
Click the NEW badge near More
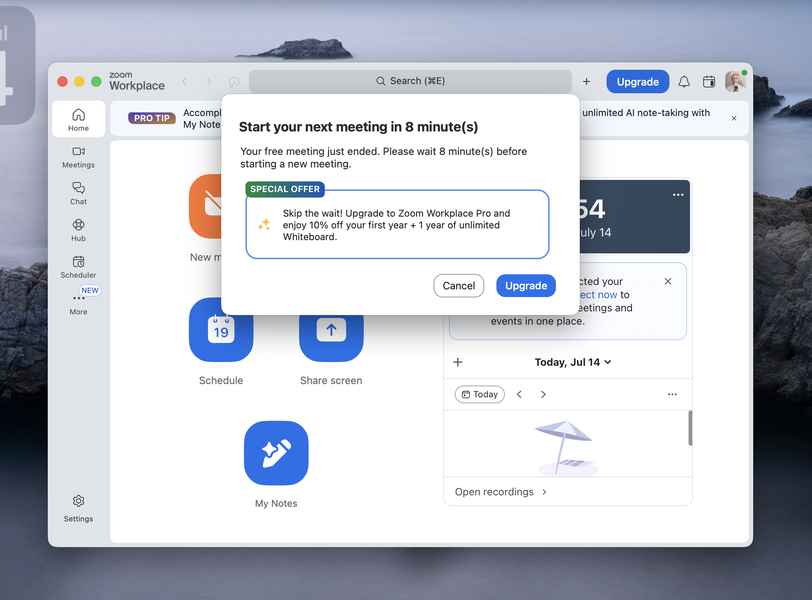click(x=90, y=290)
